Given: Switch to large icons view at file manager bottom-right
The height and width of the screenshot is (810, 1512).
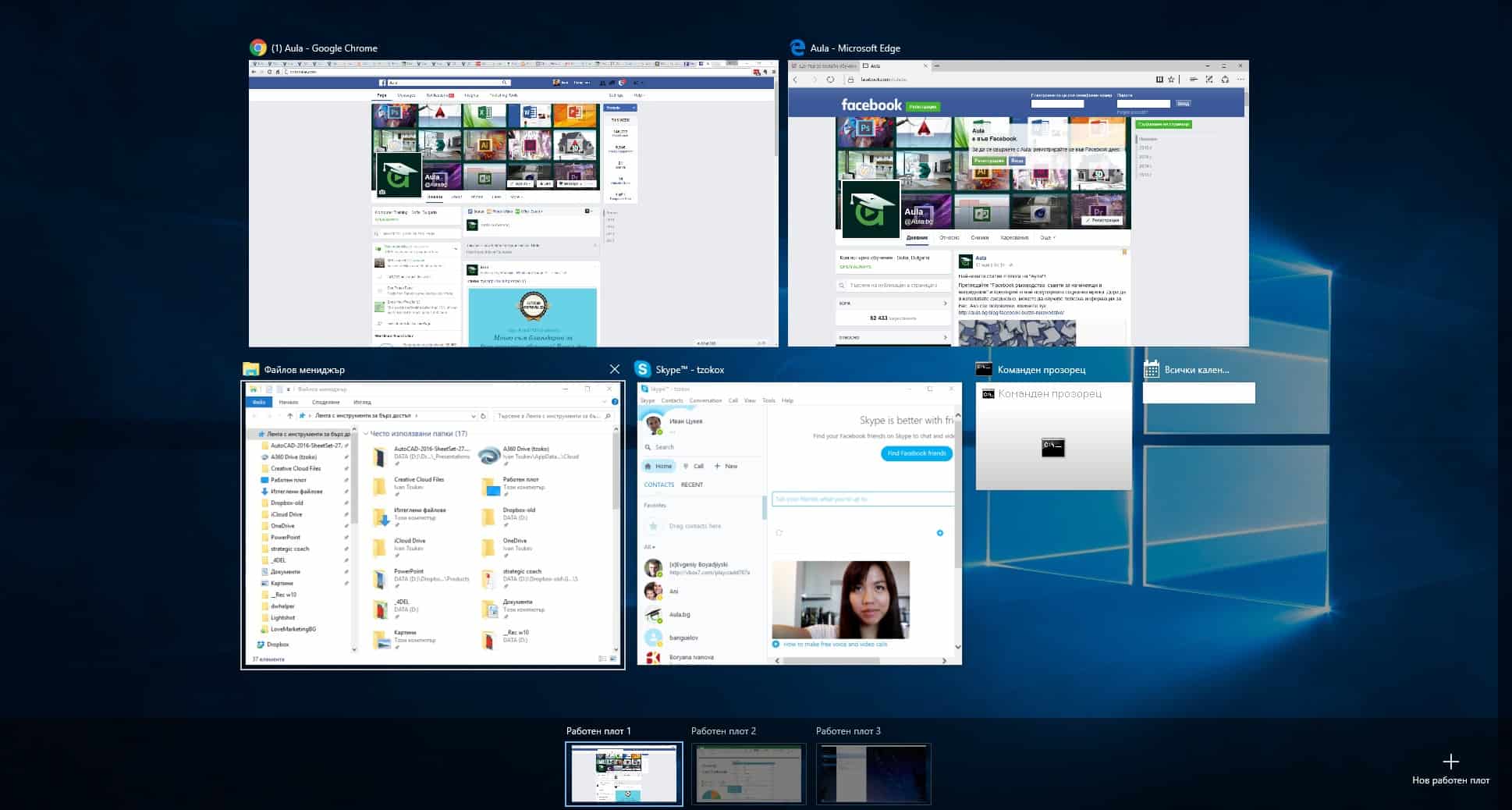Looking at the screenshot, I should click(612, 659).
